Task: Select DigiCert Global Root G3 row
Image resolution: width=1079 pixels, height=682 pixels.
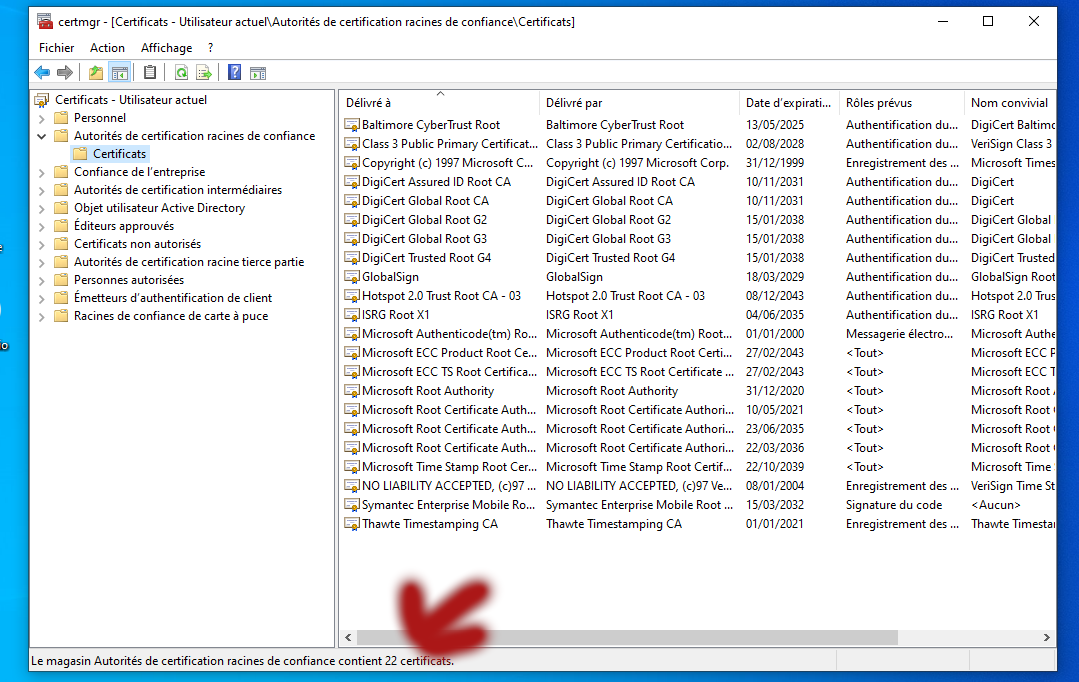Action: coord(424,239)
